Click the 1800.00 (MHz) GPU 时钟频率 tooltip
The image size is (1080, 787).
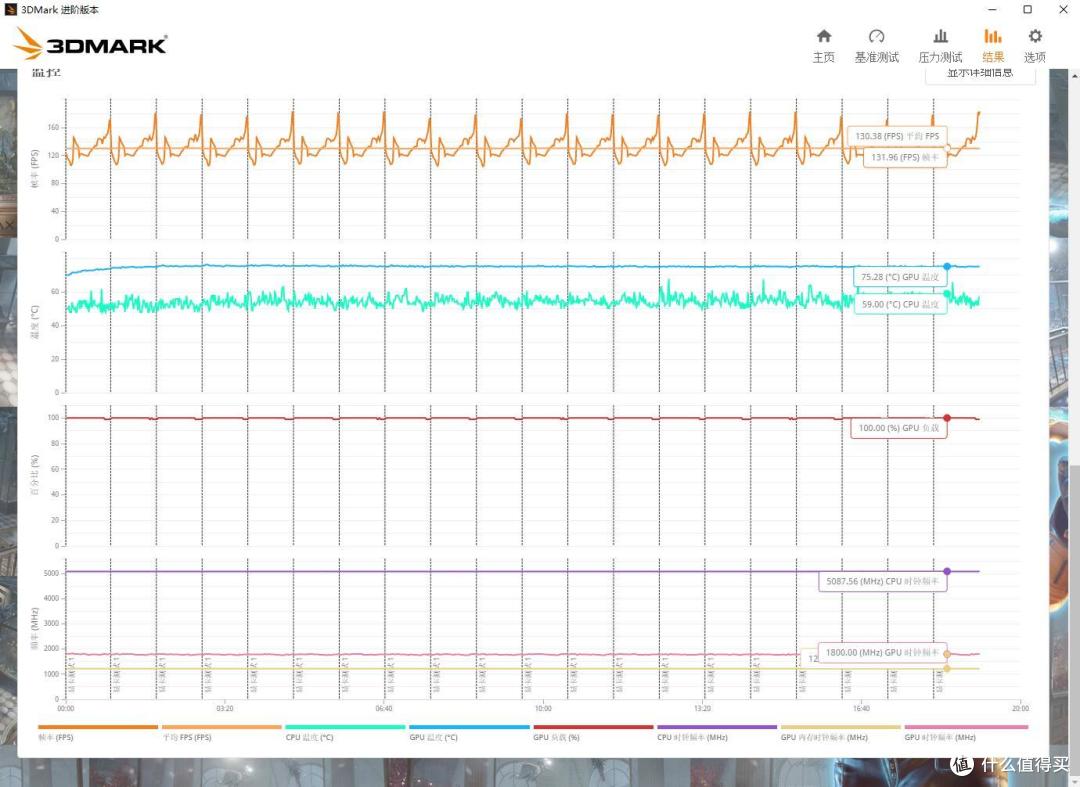point(882,653)
